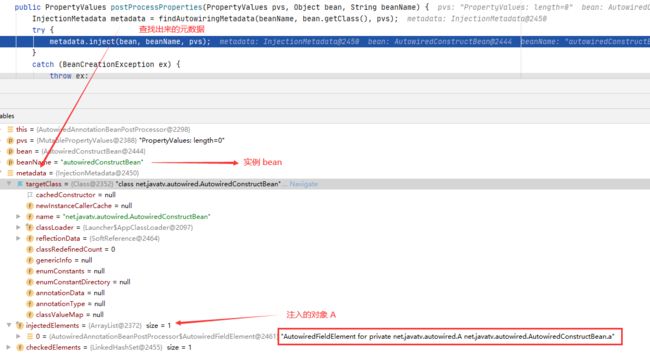Select the Launcher$AppClassLoader@2097 value

[138, 227]
